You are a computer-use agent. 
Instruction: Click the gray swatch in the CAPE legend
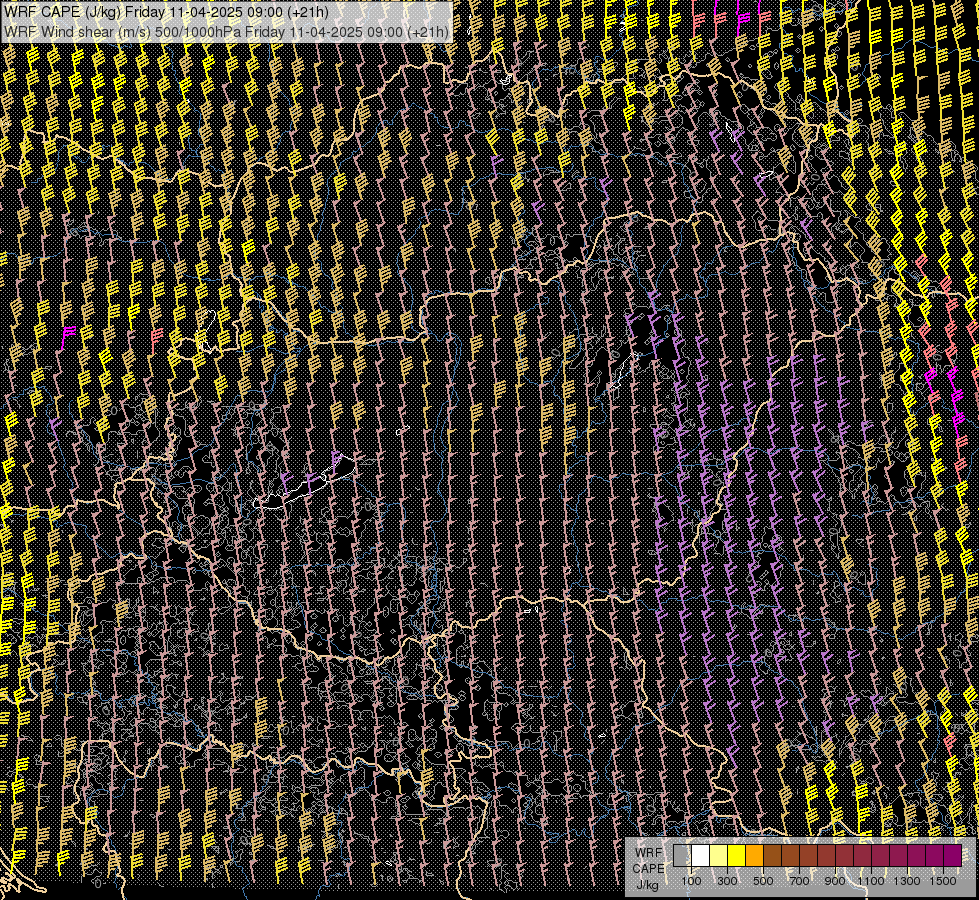coord(682,856)
